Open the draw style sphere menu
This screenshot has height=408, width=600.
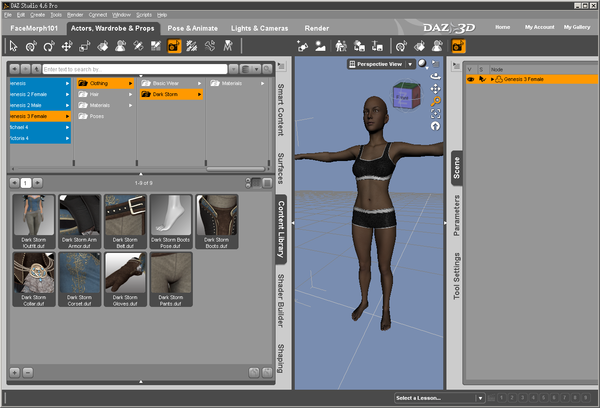(422, 64)
